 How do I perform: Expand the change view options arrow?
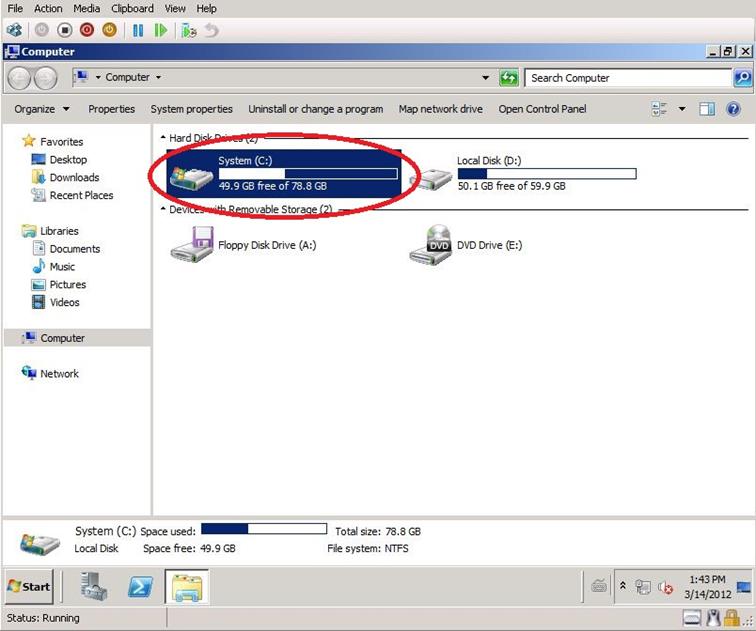point(682,109)
